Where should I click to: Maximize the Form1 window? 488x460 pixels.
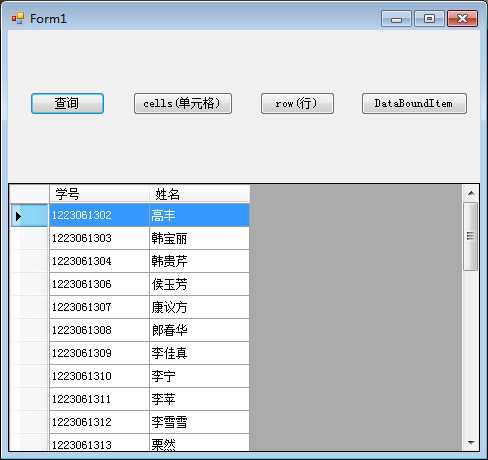click(x=429, y=18)
